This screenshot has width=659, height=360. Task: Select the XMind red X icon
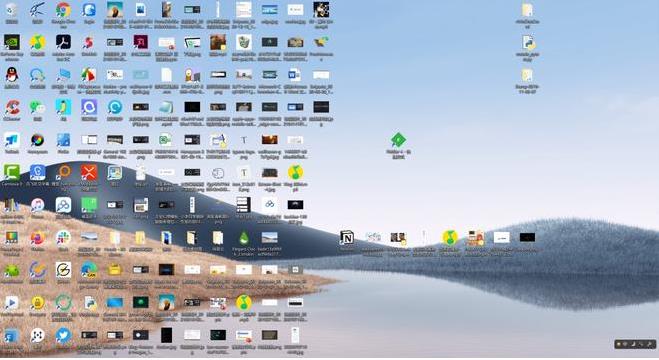[x=89, y=172]
